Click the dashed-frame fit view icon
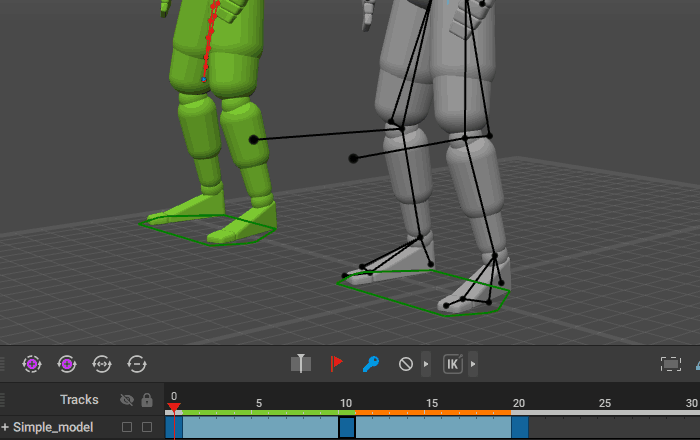 pos(671,364)
